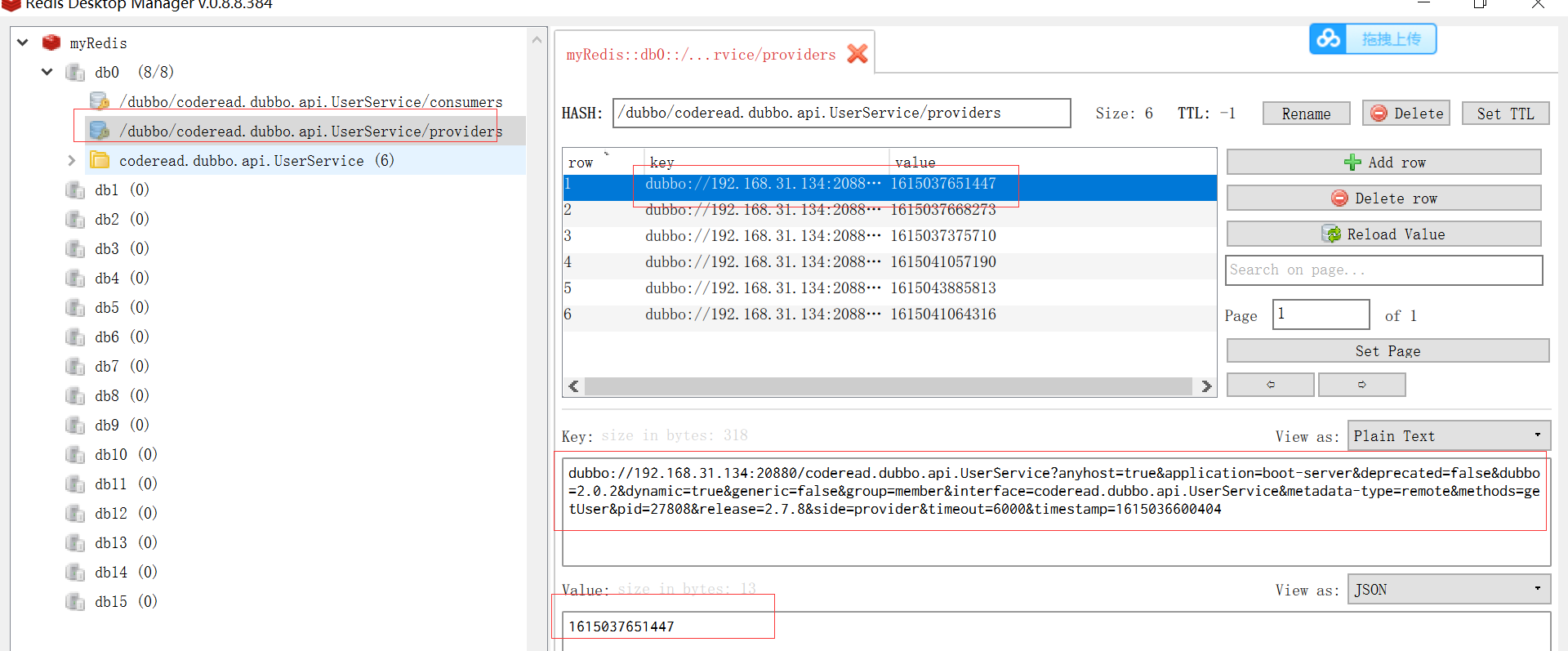Select the db0 (8/8) tree item label
This screenshot has height=651, width=1568.
pyautogui.click(x=134, y=72)
